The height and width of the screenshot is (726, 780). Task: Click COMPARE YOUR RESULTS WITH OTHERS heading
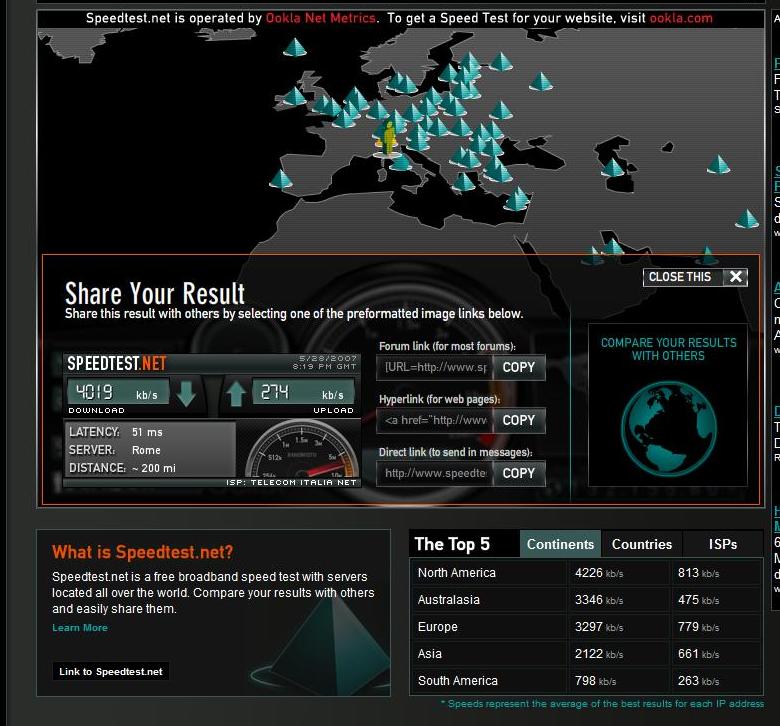click(x=668, y=349)
